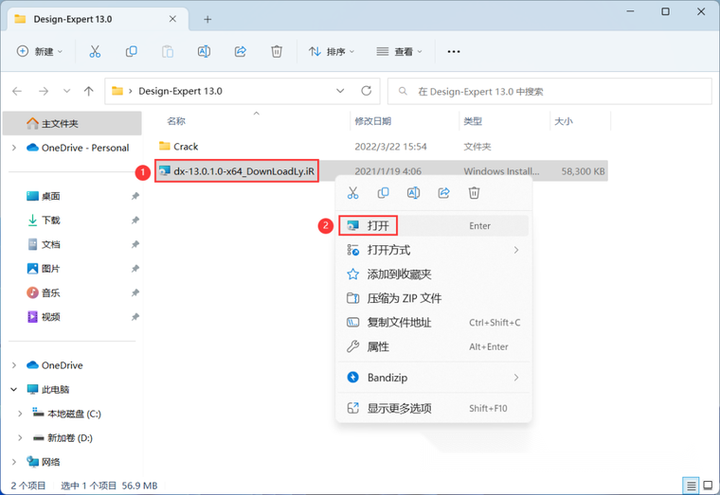Click the Copy icon in the top toolbar

pos(131,51)
